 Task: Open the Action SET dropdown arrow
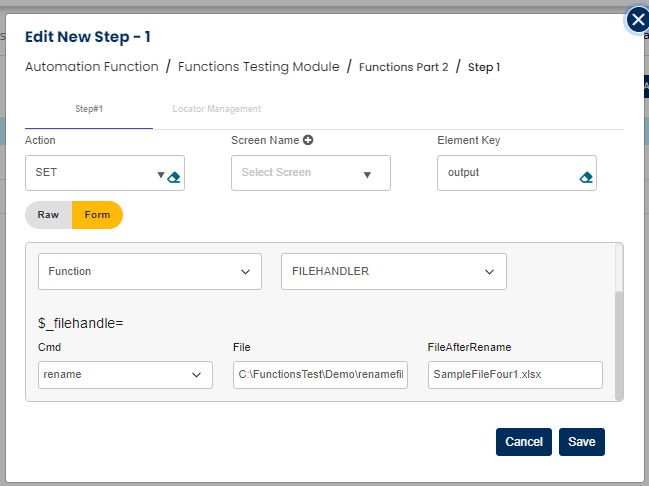tap(160, 176)
